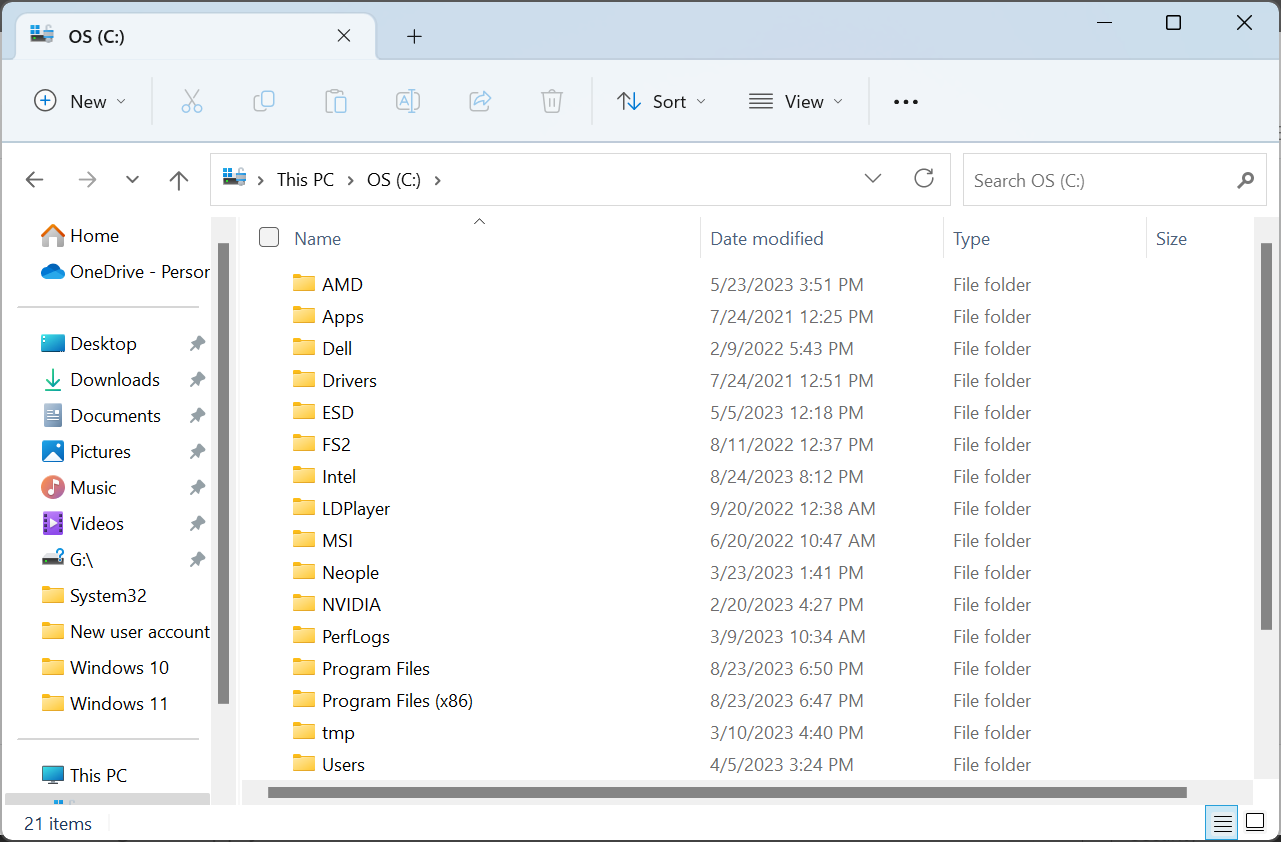Open Documents in navigation pane
Viewport: 1281px width, 842px height.
[101, 415]
